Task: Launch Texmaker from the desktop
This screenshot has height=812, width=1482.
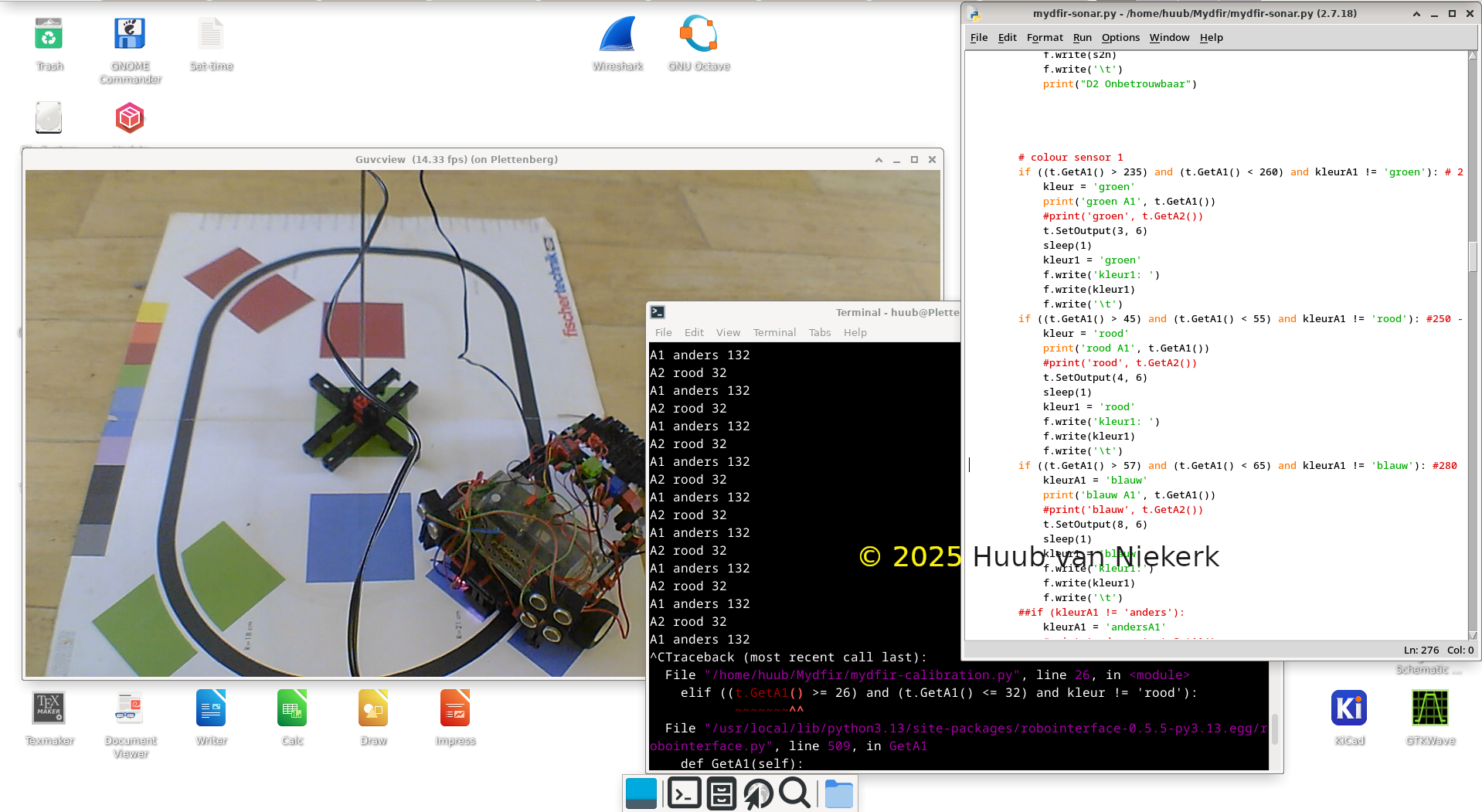Action: tap(49, 709)
